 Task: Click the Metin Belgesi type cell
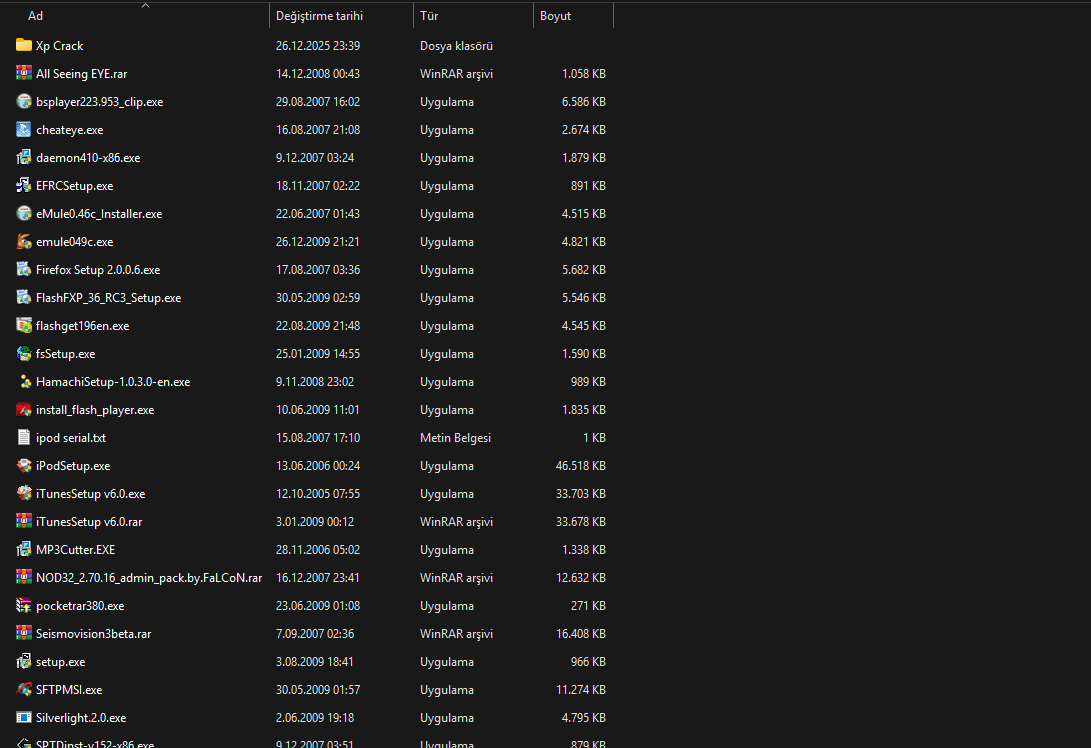click(455, 438)
